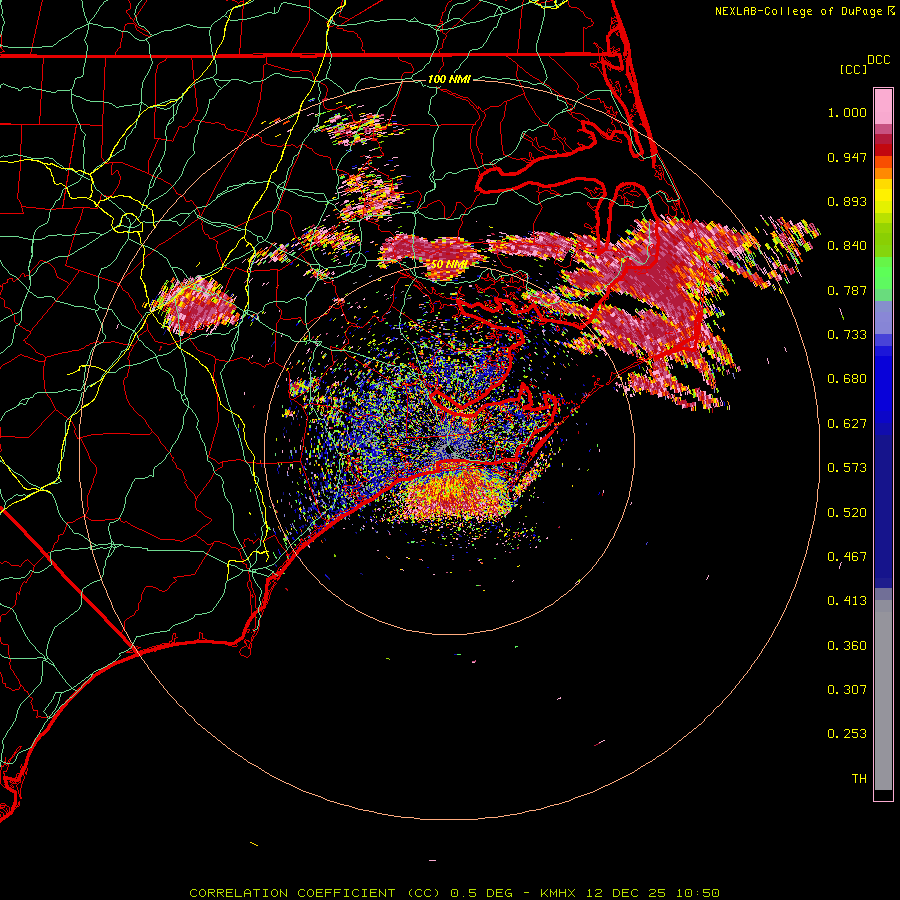This screenshot has width=900, height=900.
Task: Click the bright green color bar segment
Action: point(883,273)
